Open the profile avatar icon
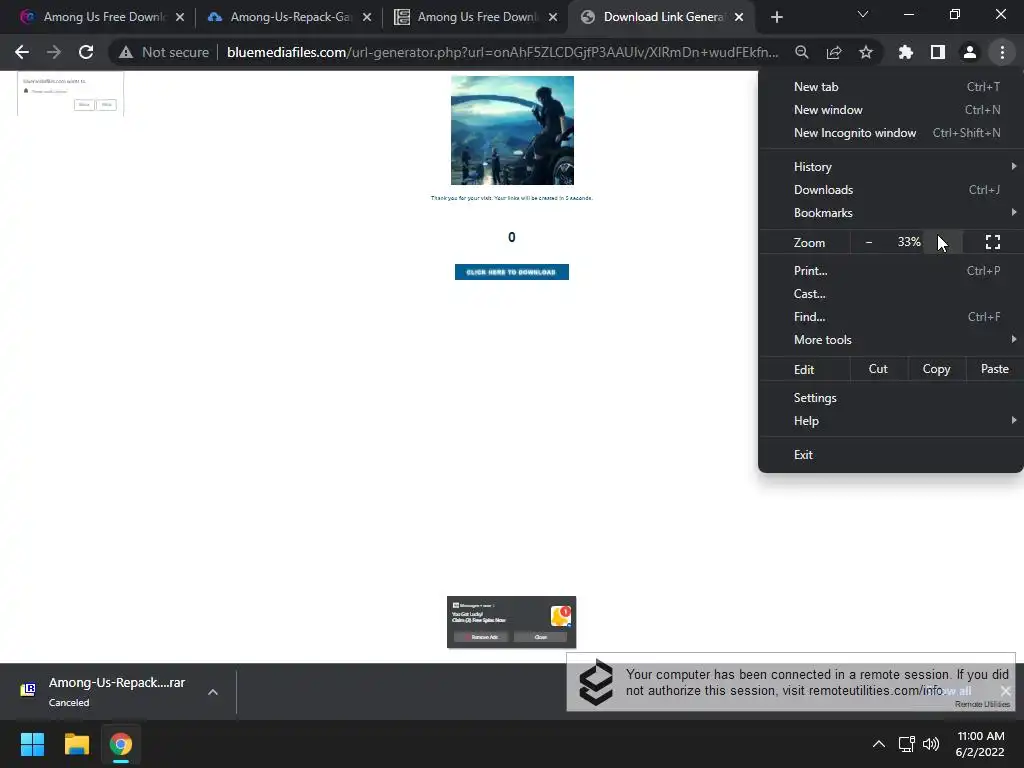This screenshot has height=768, width=1024. pyautogui.click(x=970, y=52)
